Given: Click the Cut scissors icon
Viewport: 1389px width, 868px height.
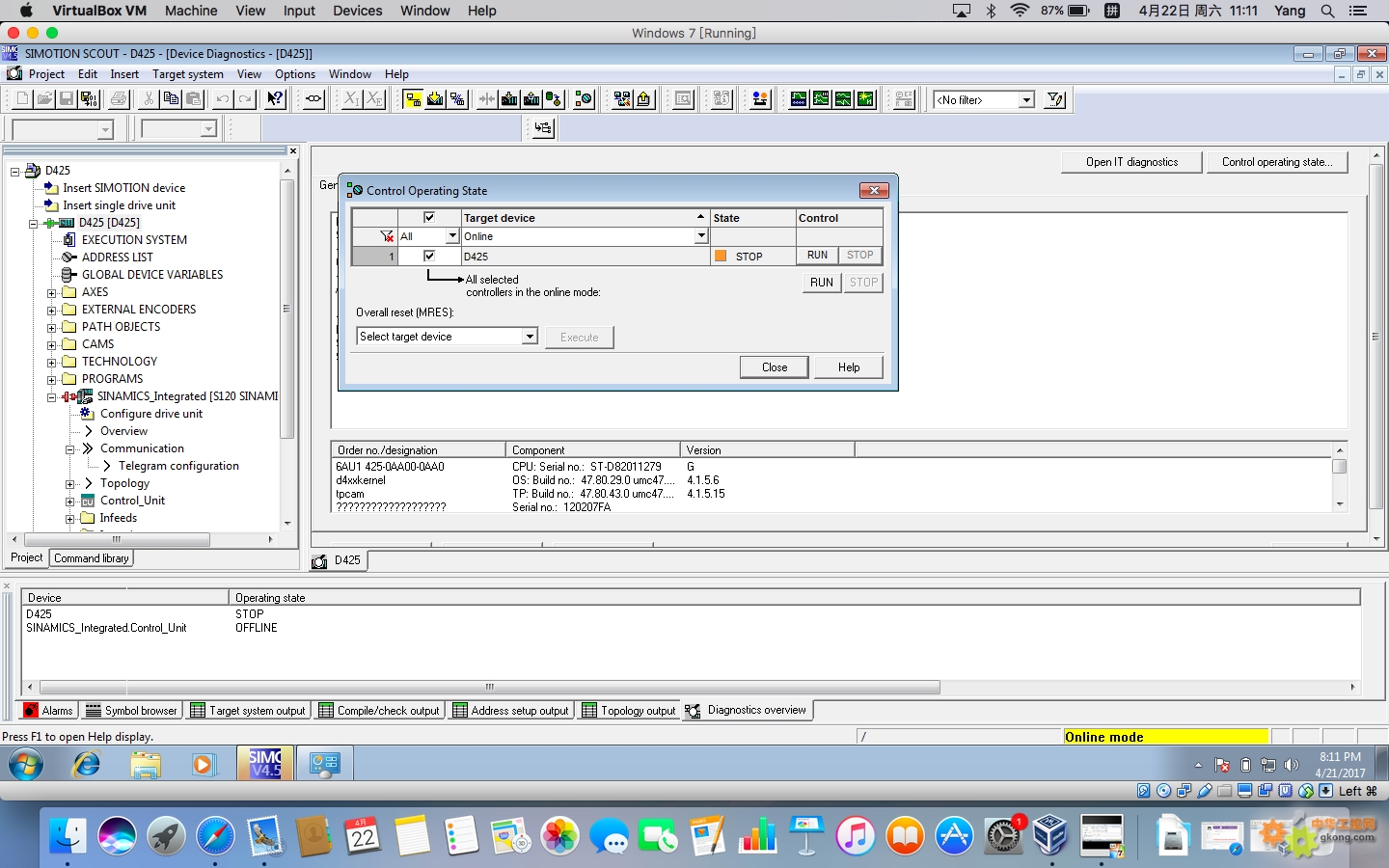Looking at the screenshot, I should (x=149, y=99).
